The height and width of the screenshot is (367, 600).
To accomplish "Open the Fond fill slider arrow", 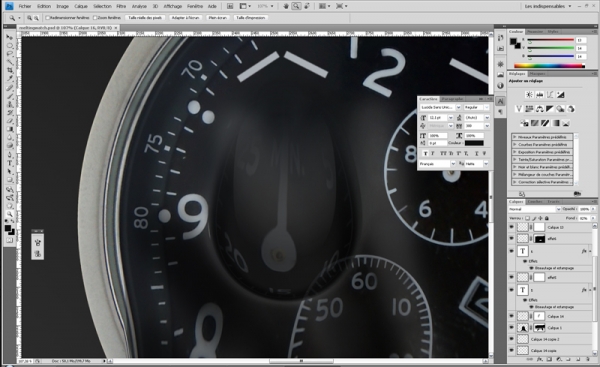I will tap(593, 218).
